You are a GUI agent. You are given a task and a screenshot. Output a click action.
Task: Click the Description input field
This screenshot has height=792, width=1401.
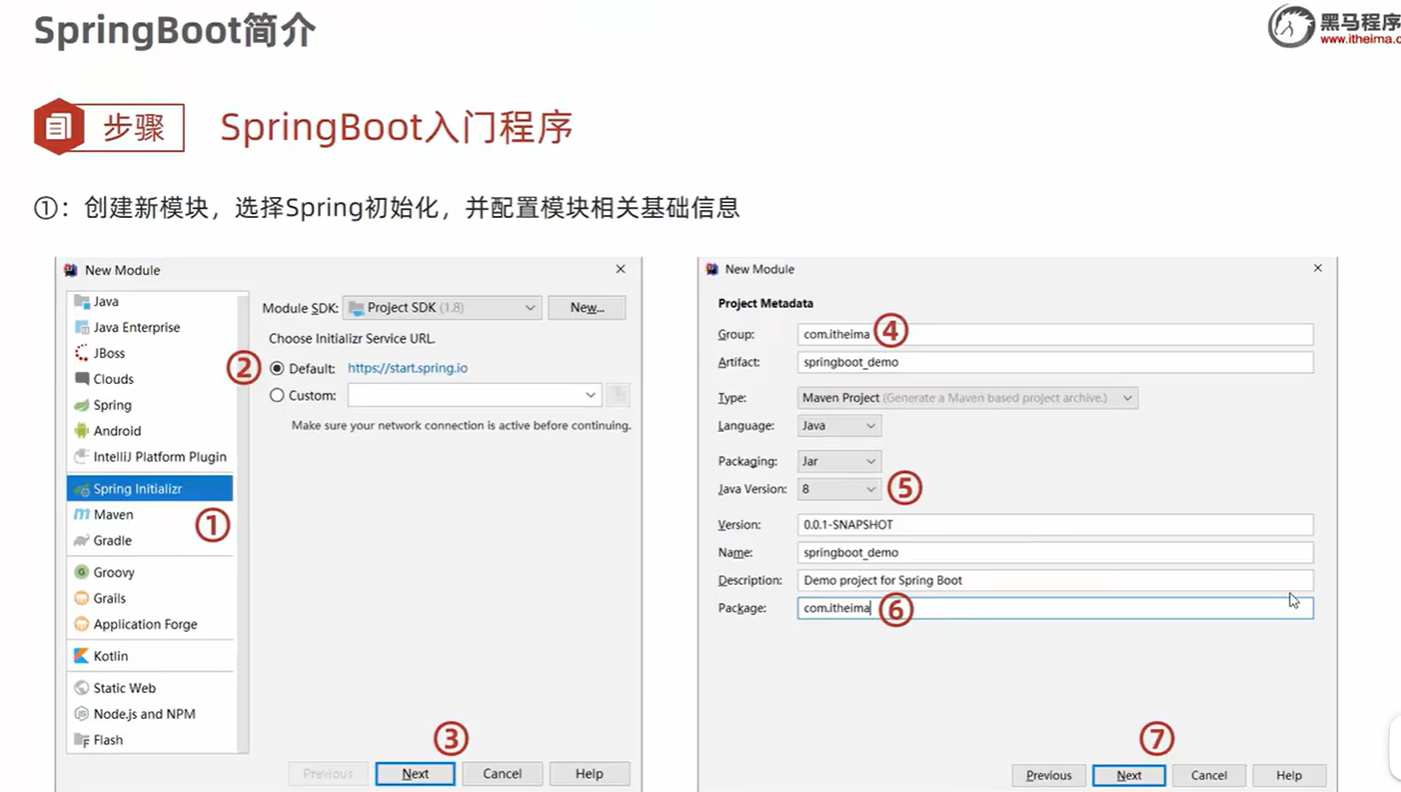pos(1055,580)
